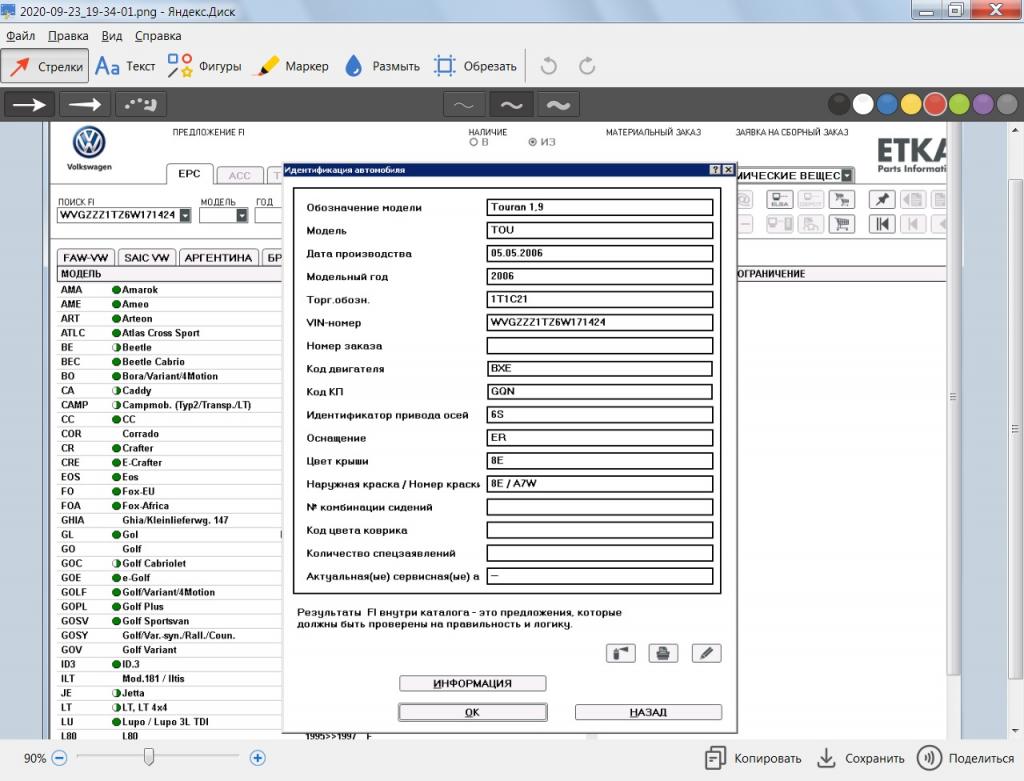The height and width of the screenshot is (781, 1024).
Task: Click the НАЗАД button
Action: [648, 712]
